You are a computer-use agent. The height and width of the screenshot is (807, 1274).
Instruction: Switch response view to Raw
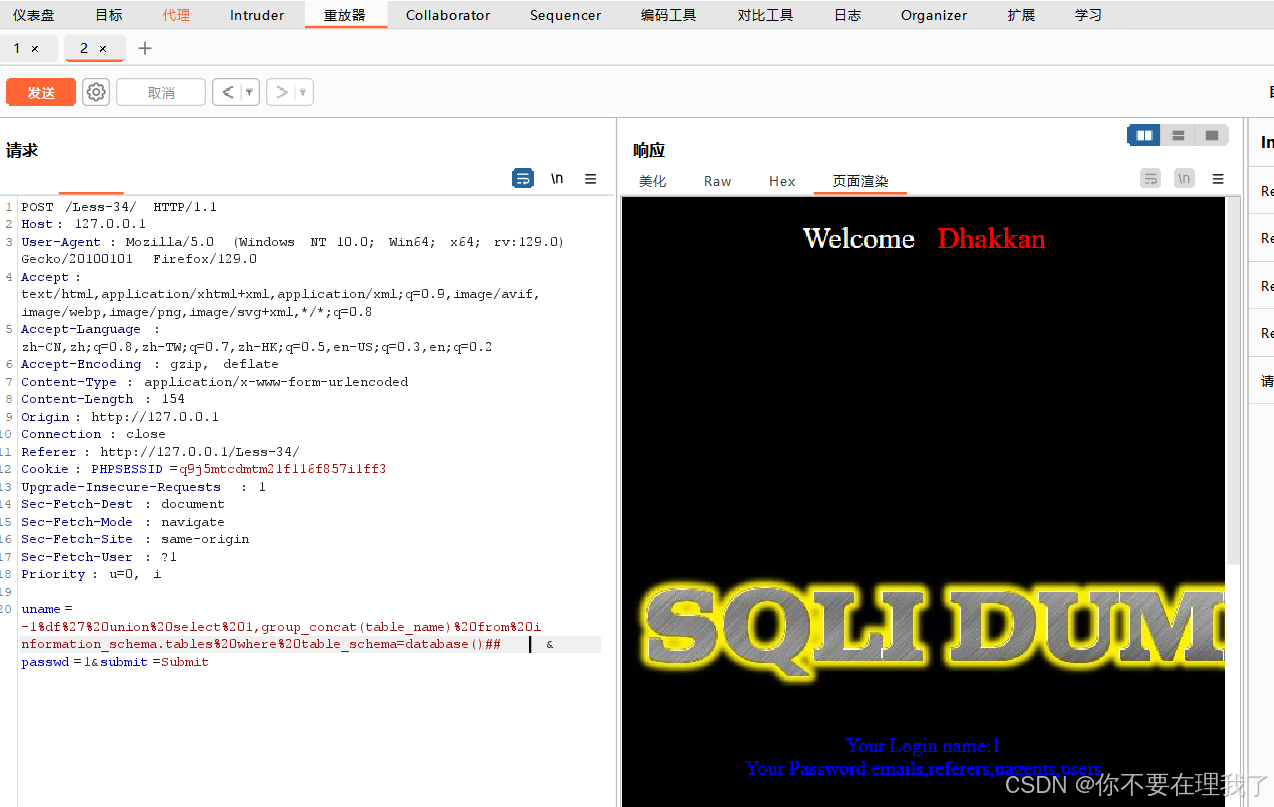coord(717,181)
